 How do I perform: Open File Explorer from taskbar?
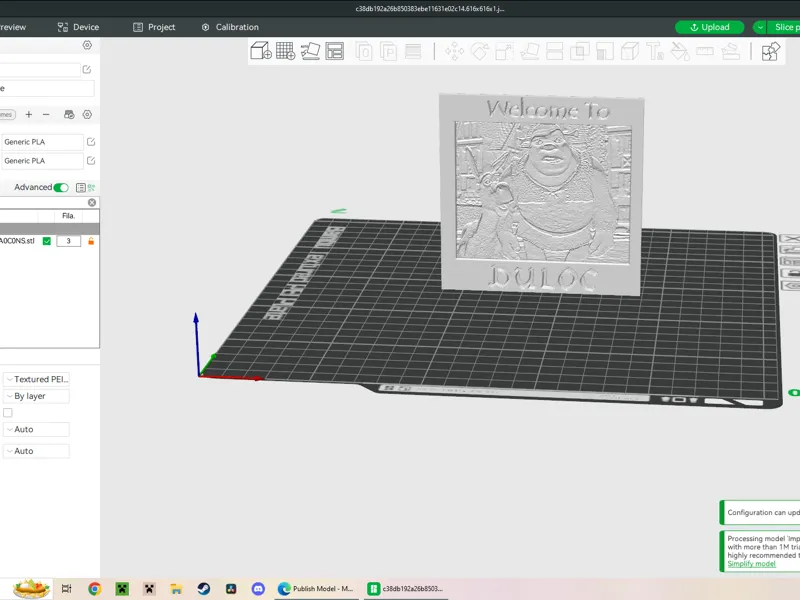point(176,589)
